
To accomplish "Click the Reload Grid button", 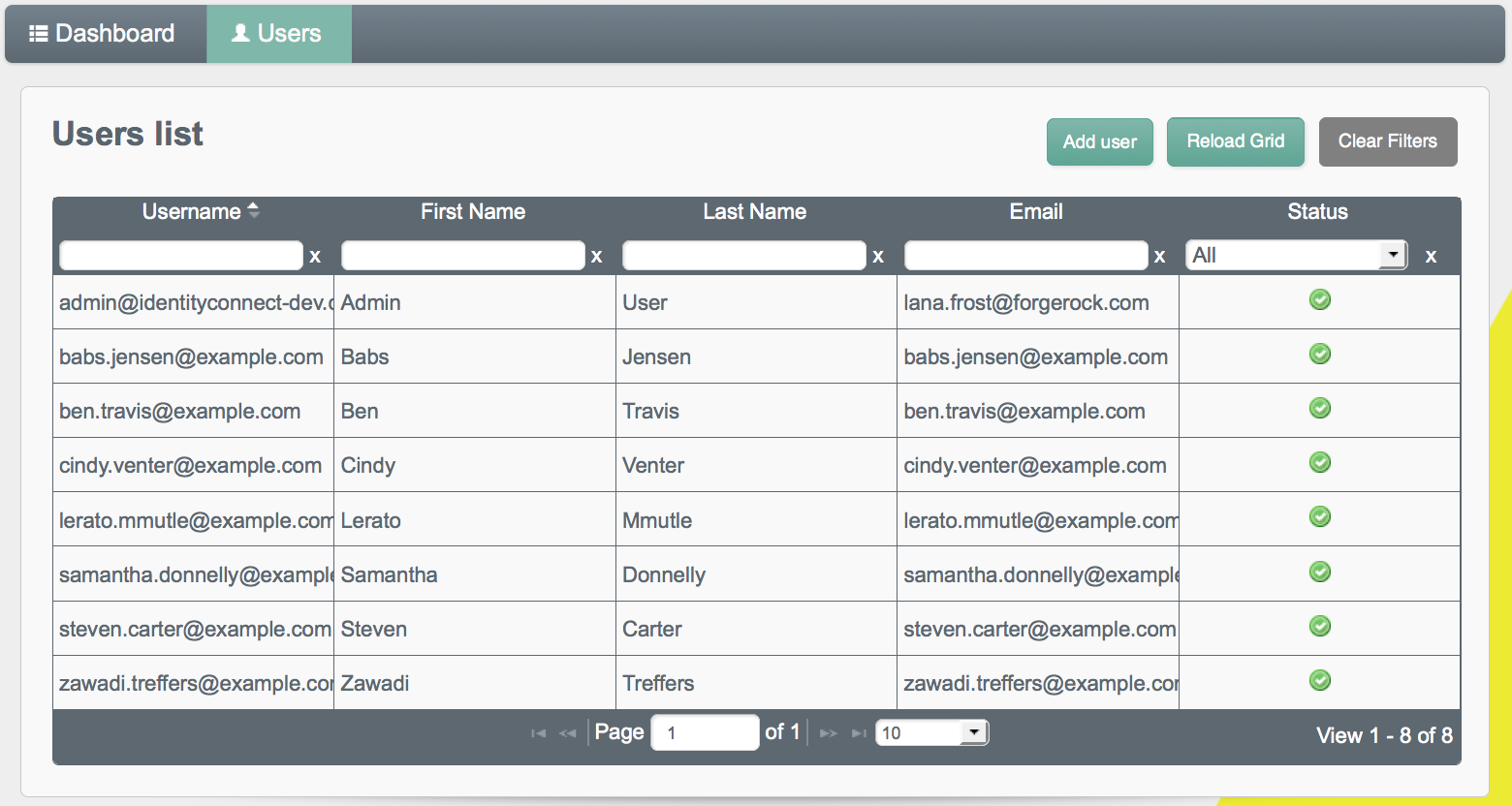I will (1236, 141).
